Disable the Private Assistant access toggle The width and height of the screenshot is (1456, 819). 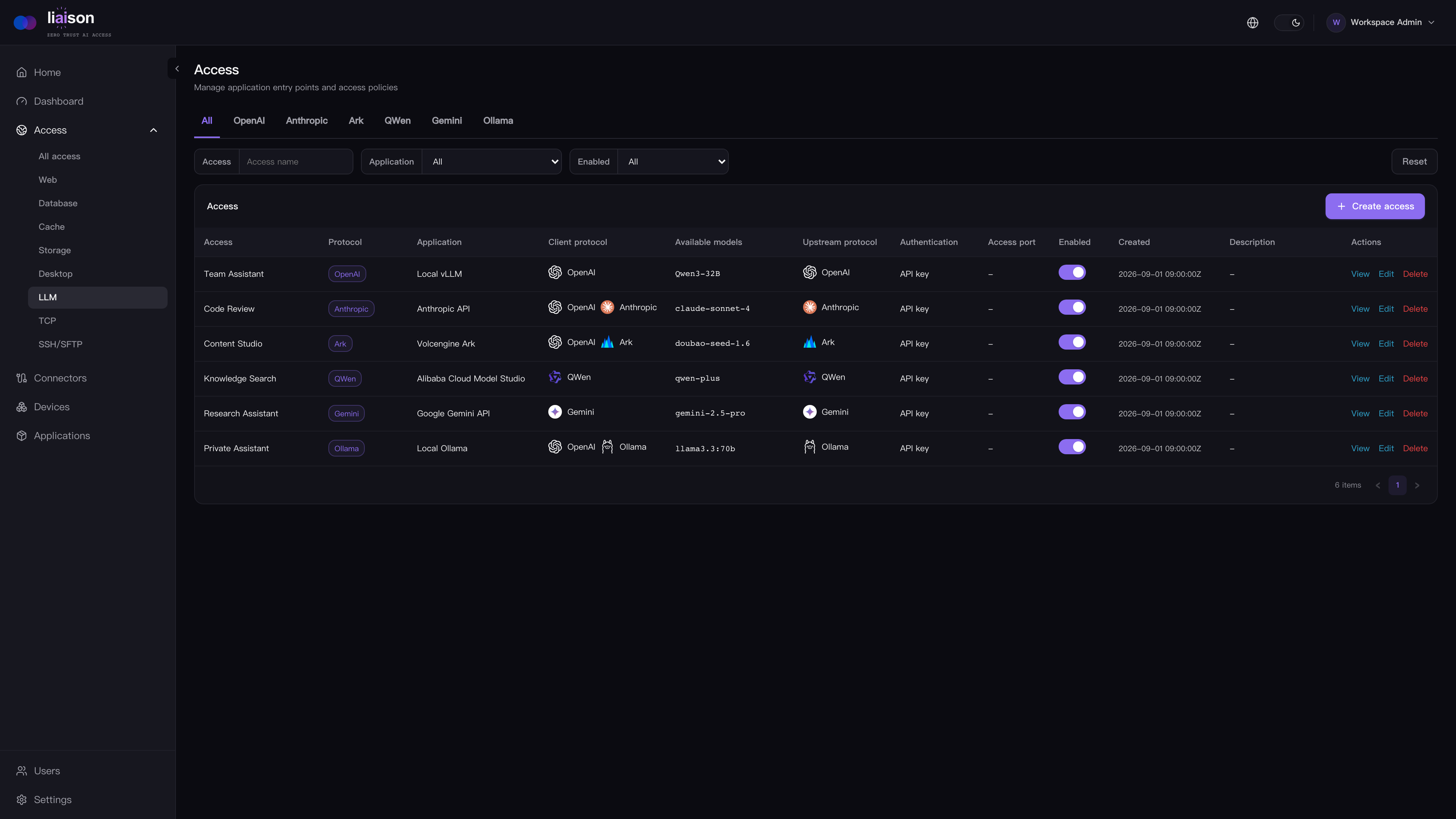1072,447
